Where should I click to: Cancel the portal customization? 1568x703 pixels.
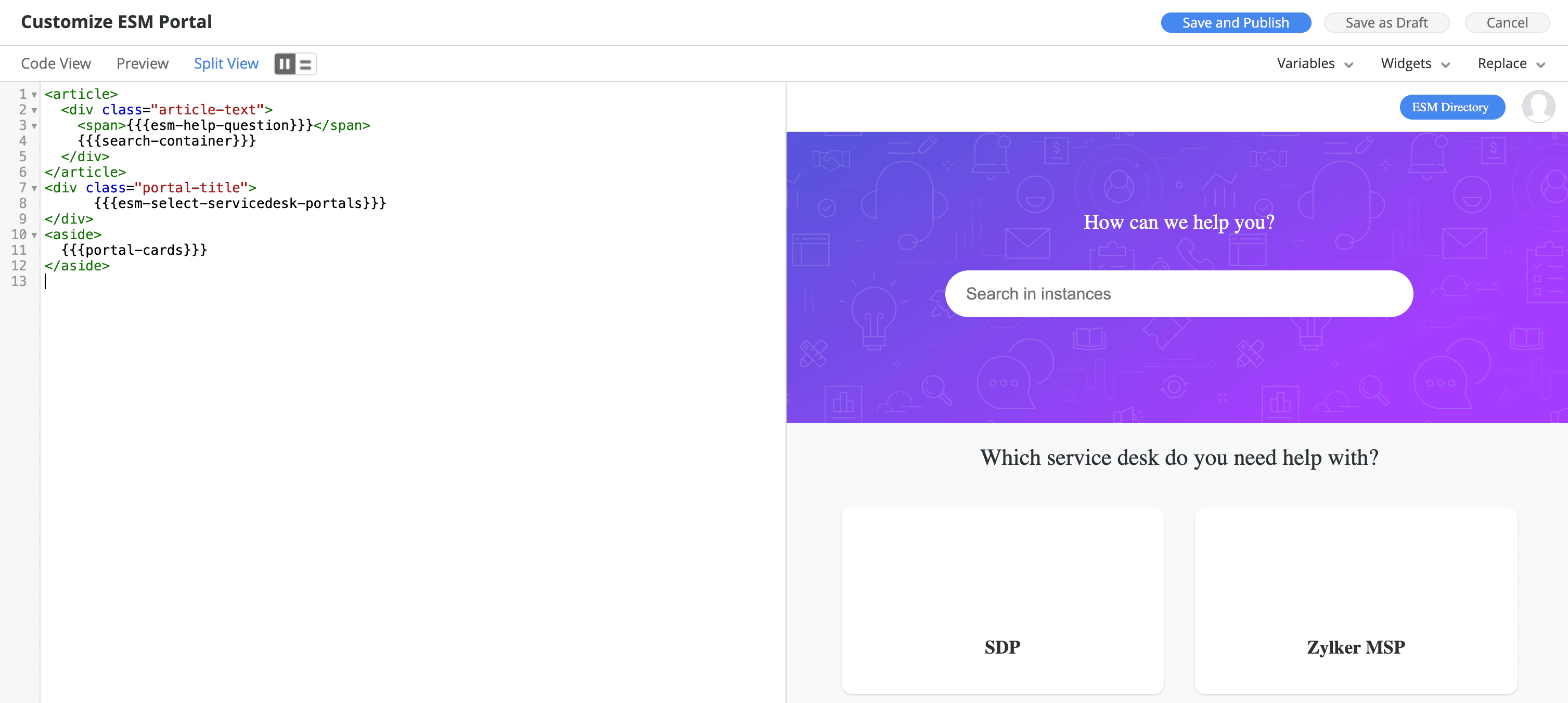coord(1507,23)
